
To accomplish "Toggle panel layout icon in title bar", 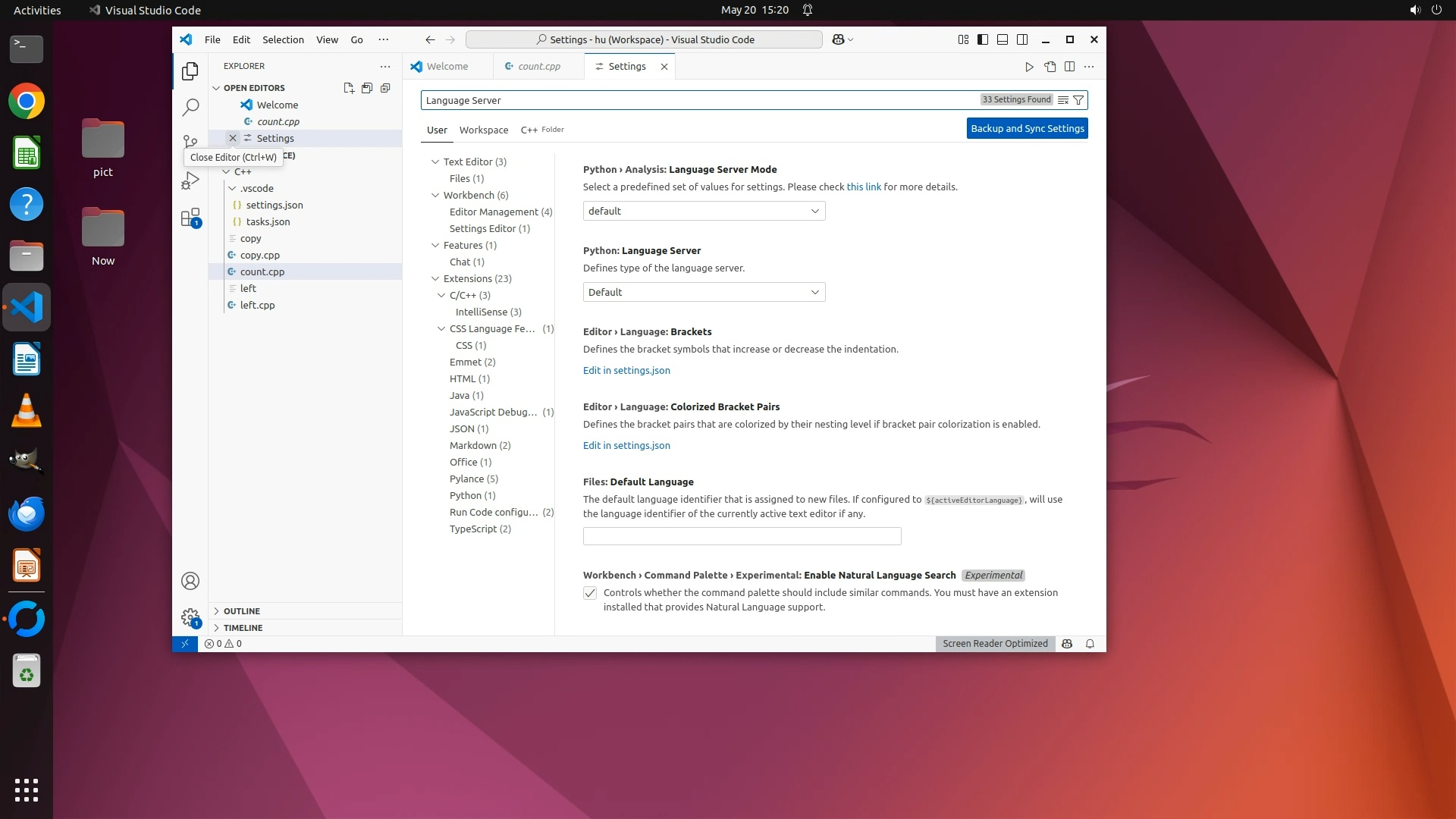I will 1003,39.
